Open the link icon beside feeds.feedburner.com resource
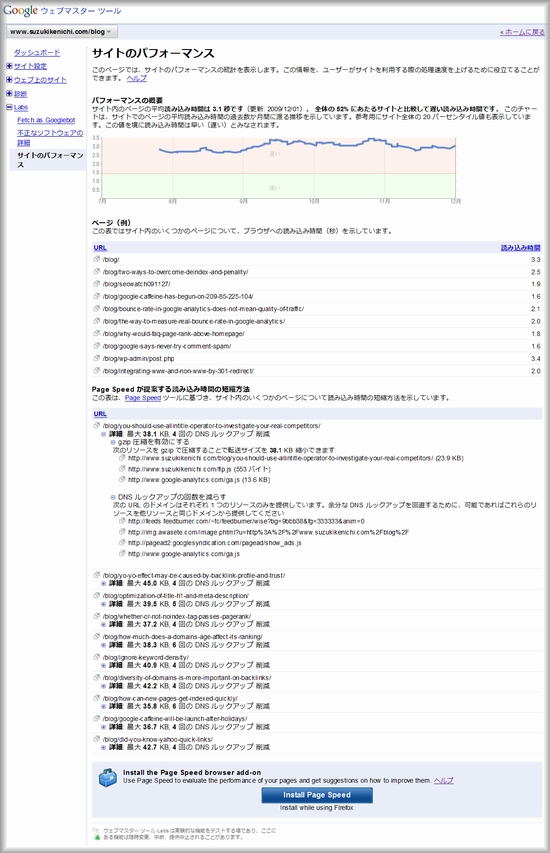The width and height of the screenshot is (550, 853). pos(122,521)
